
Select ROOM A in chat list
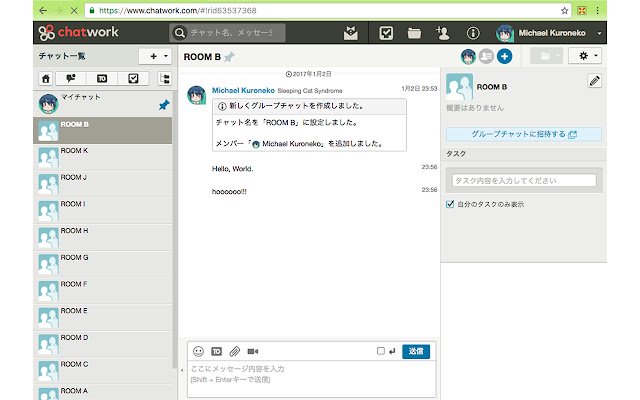[x=102, y=393]
